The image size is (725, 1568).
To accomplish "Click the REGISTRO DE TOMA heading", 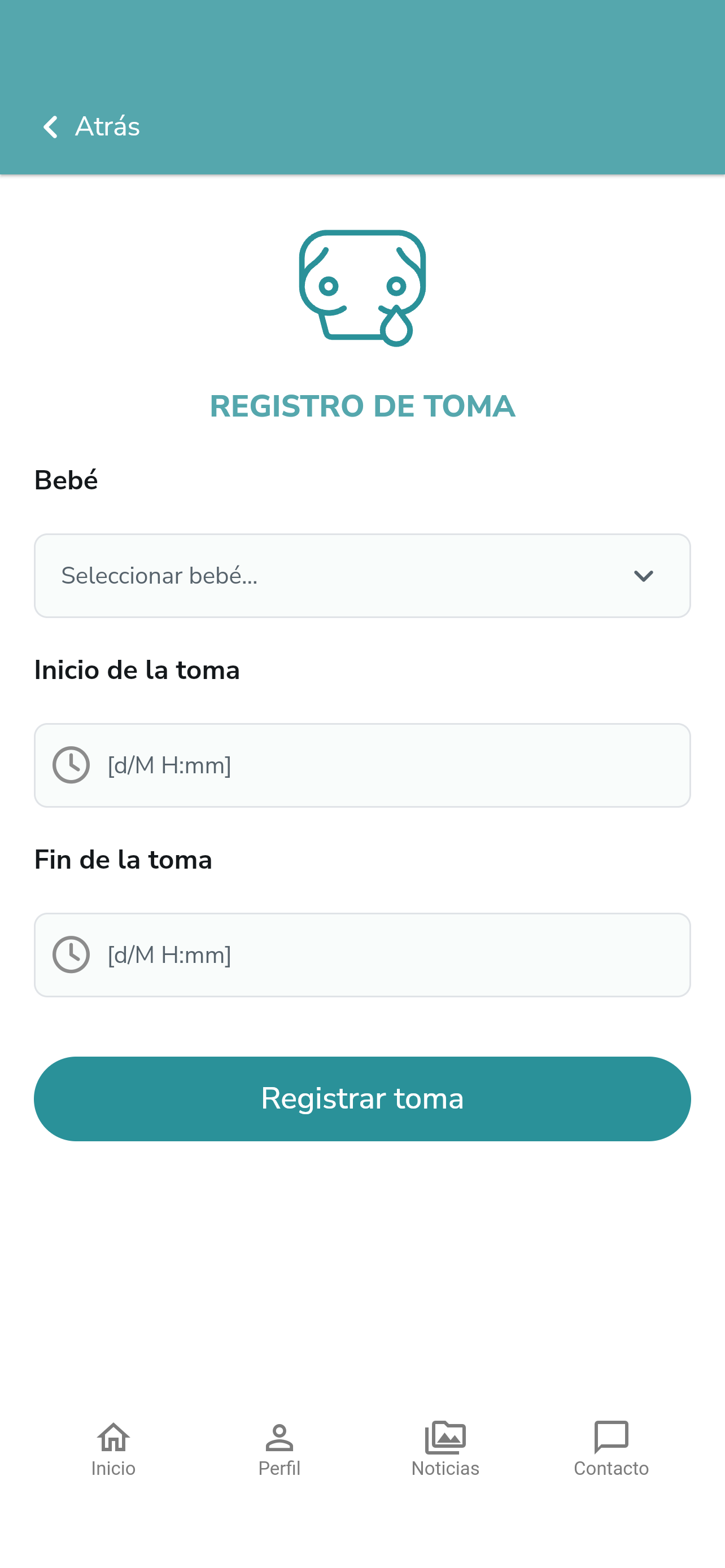I will point(362,406).
